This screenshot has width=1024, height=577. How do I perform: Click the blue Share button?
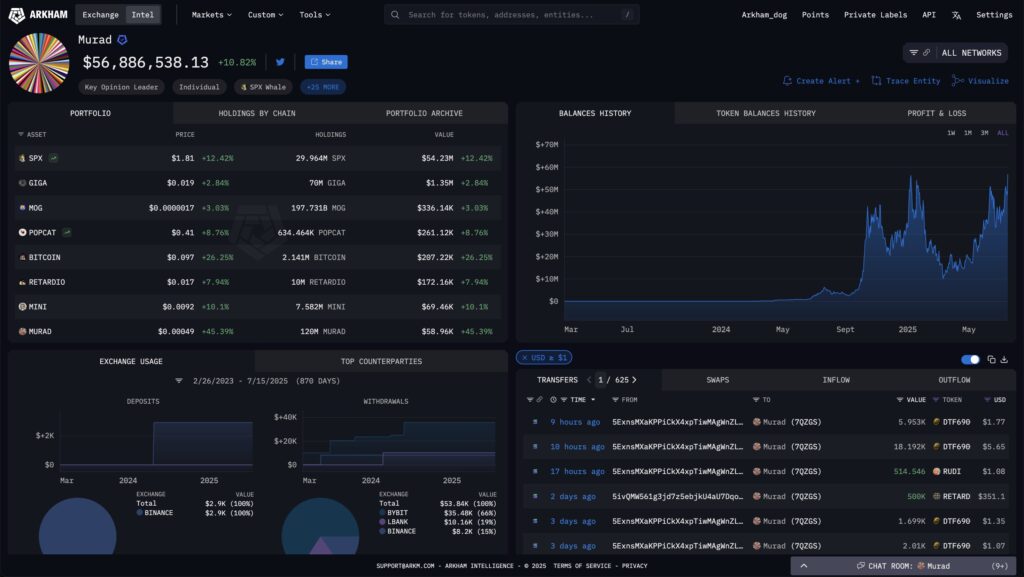(326, 62)
